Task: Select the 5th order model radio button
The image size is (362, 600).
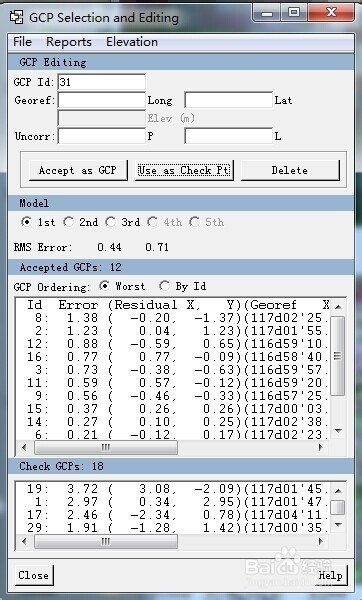Action: click(x=194, y=222)
